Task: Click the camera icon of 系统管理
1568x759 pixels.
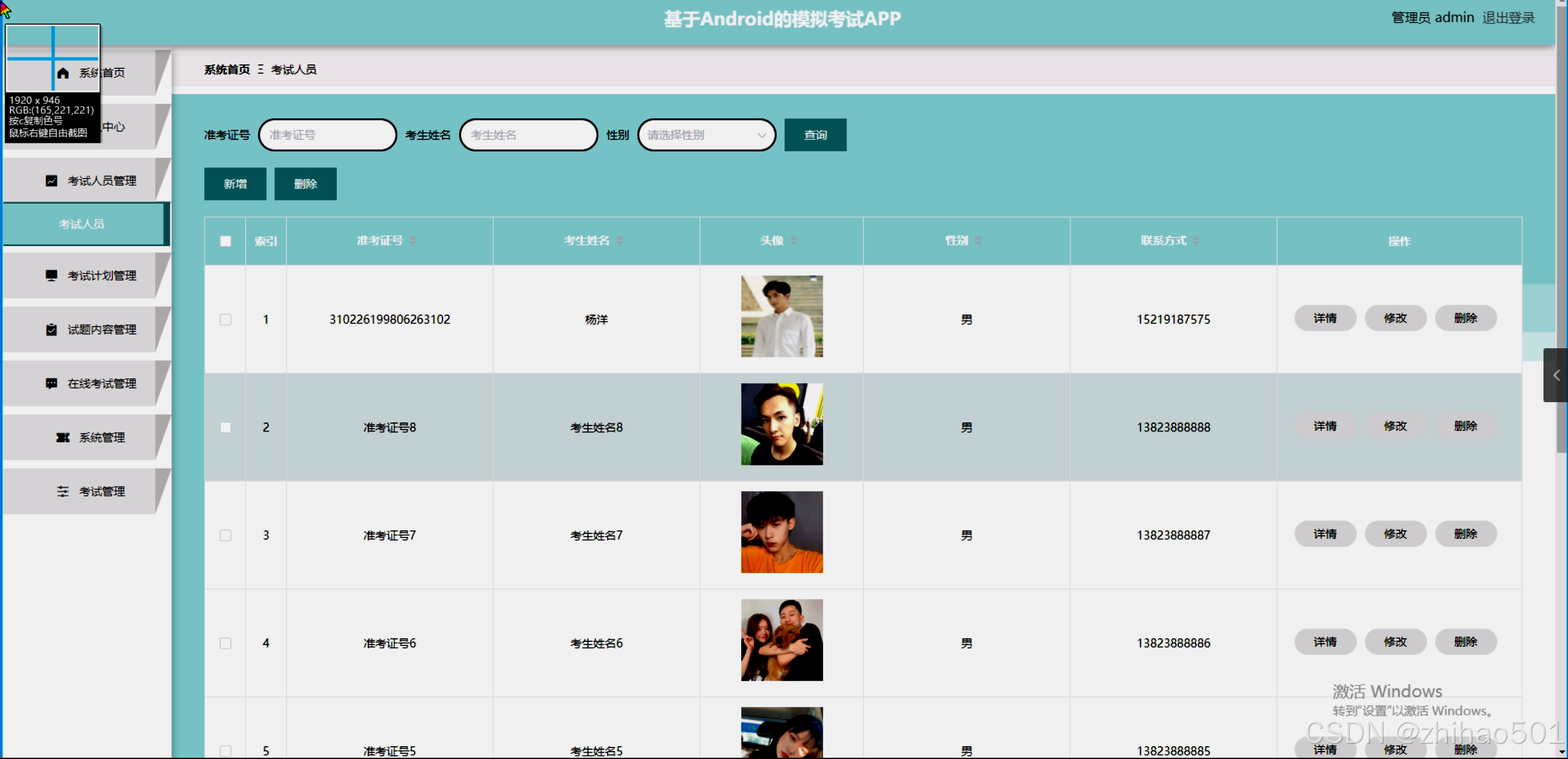Action: pos(63,438)
